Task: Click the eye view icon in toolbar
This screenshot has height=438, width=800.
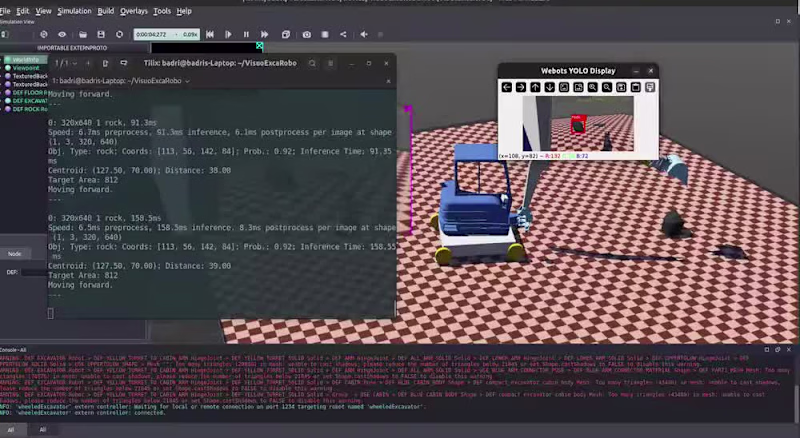Action: pyautogui.click(x=62, y=34)
